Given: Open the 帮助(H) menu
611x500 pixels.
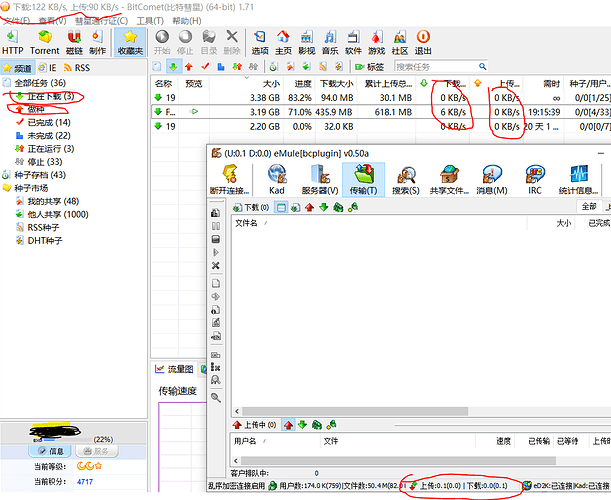Looking at the screenshot, I should 187,21.
